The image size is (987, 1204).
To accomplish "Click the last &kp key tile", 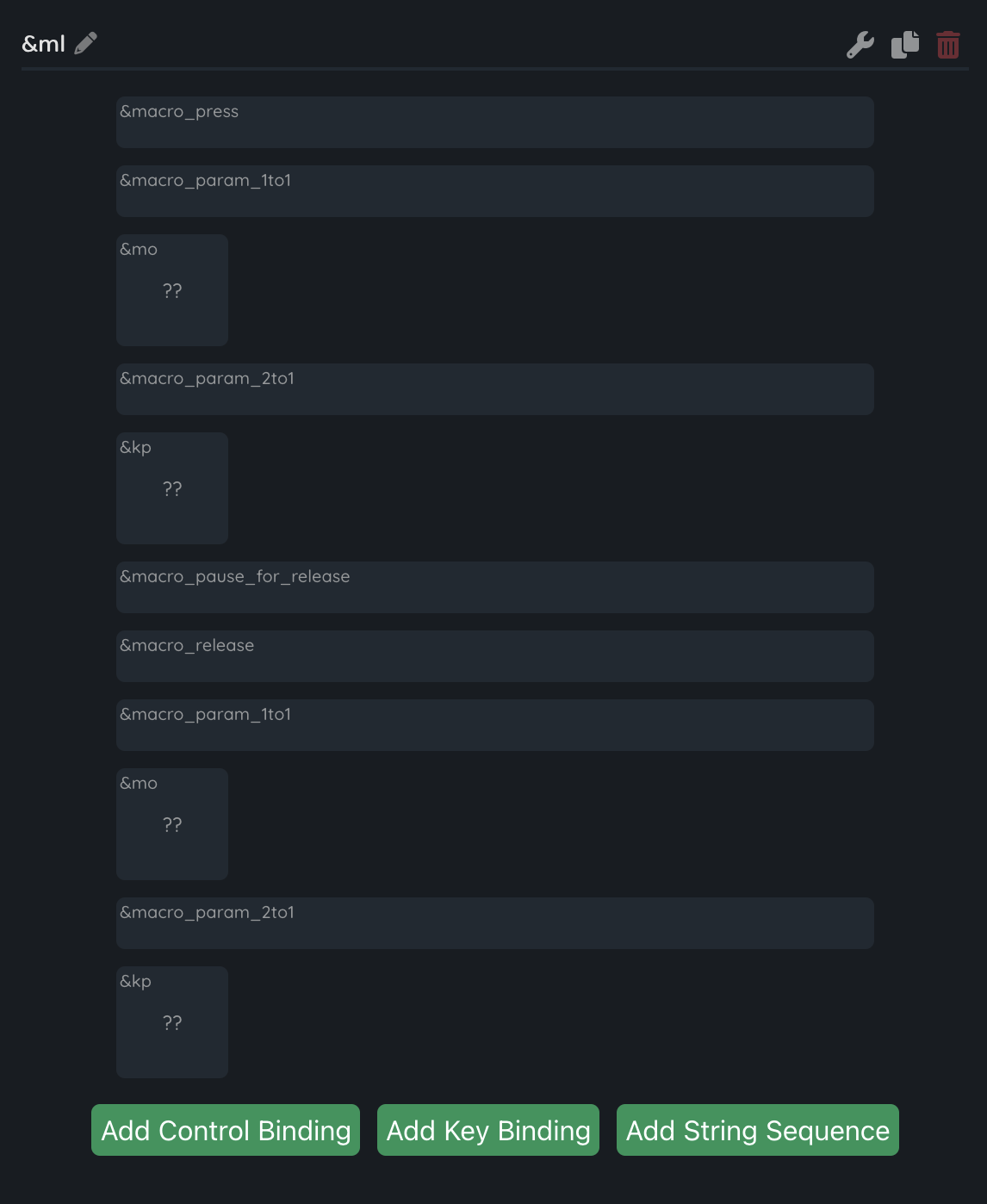I will [172, 1022].
